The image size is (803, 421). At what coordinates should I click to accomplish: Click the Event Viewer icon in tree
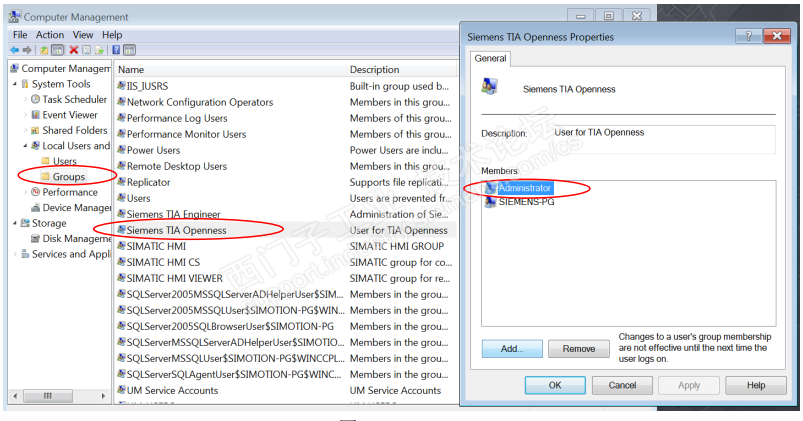[35, 115]
